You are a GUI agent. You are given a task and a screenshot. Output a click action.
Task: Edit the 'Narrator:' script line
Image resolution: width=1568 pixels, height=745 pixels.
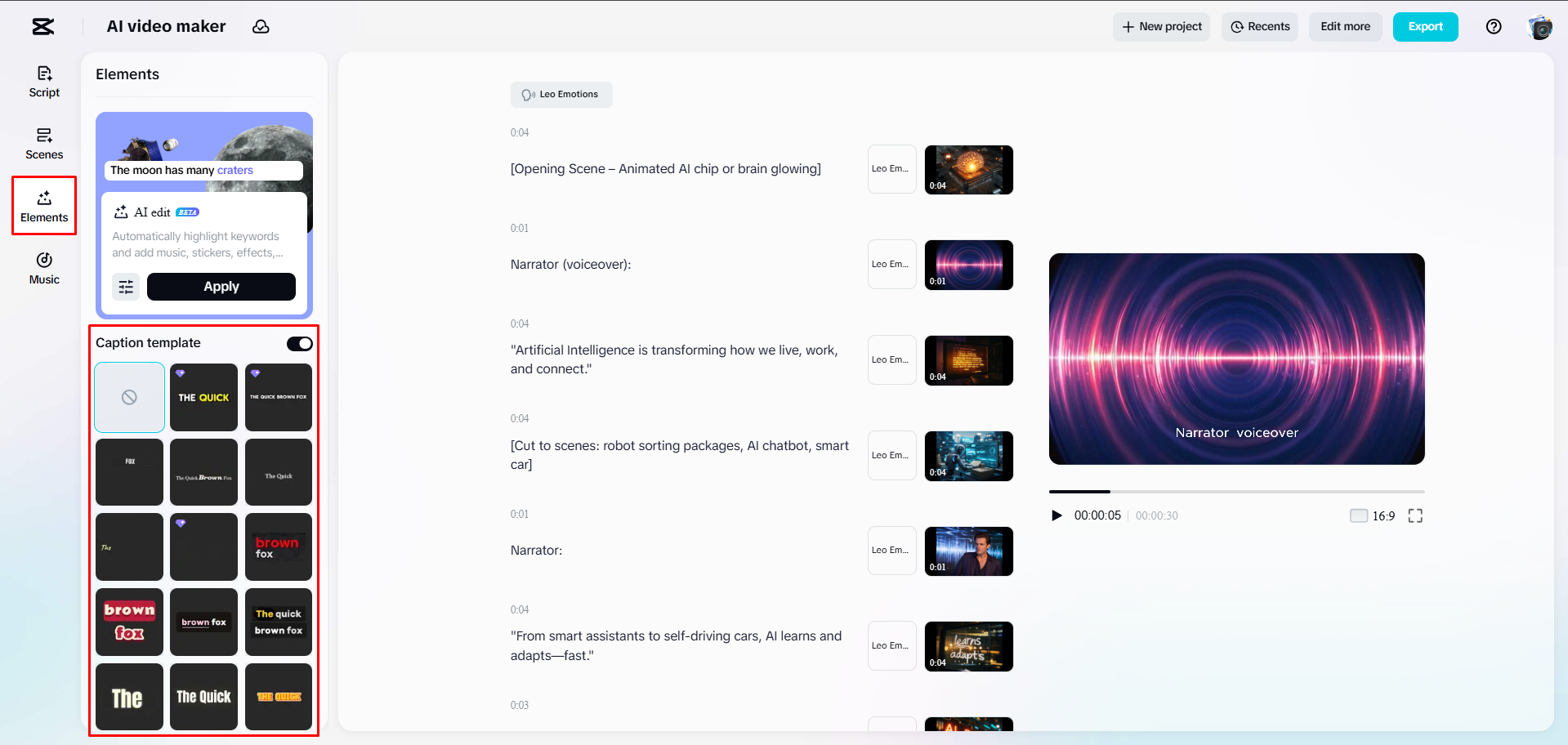[x=537, y=551]
